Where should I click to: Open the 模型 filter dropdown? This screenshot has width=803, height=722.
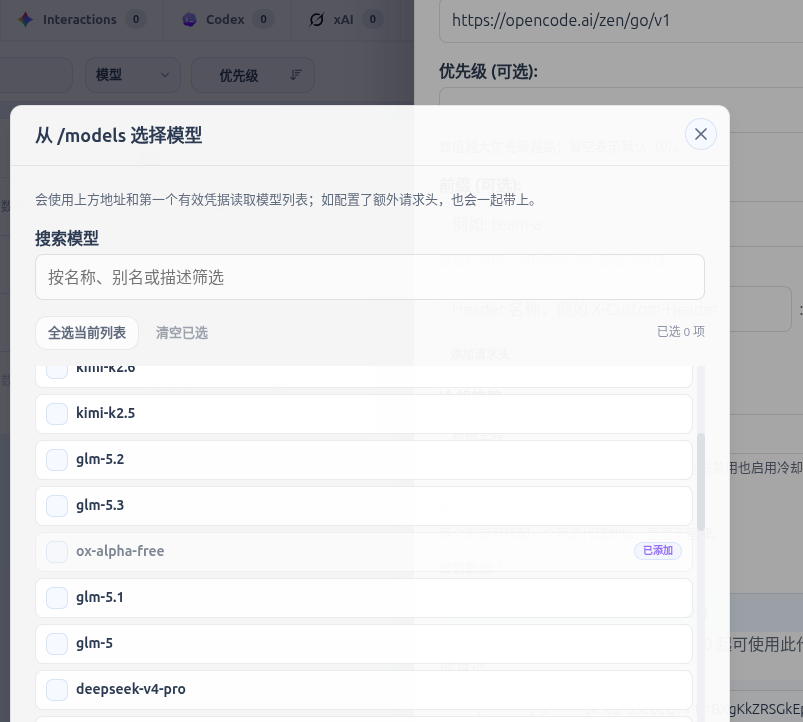click(x=133, y=75)
